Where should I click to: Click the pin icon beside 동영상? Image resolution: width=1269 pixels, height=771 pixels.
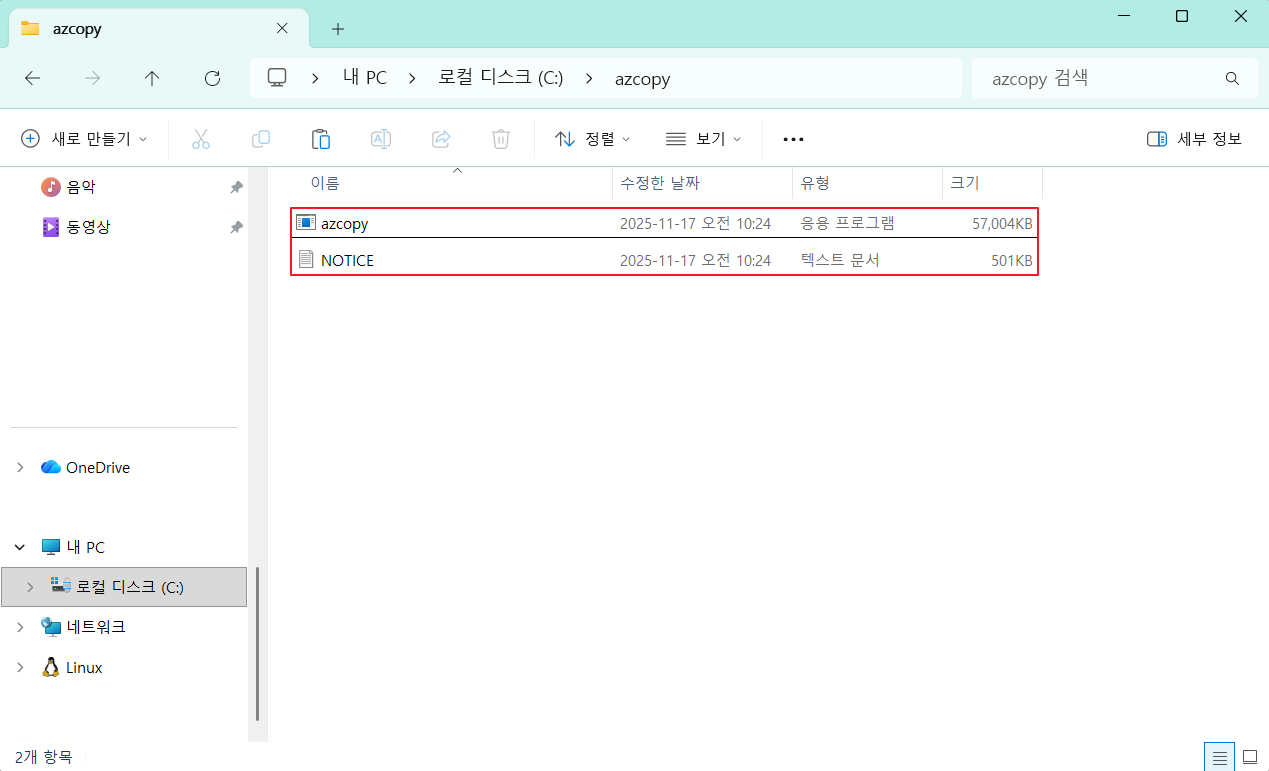coord(236,227)
